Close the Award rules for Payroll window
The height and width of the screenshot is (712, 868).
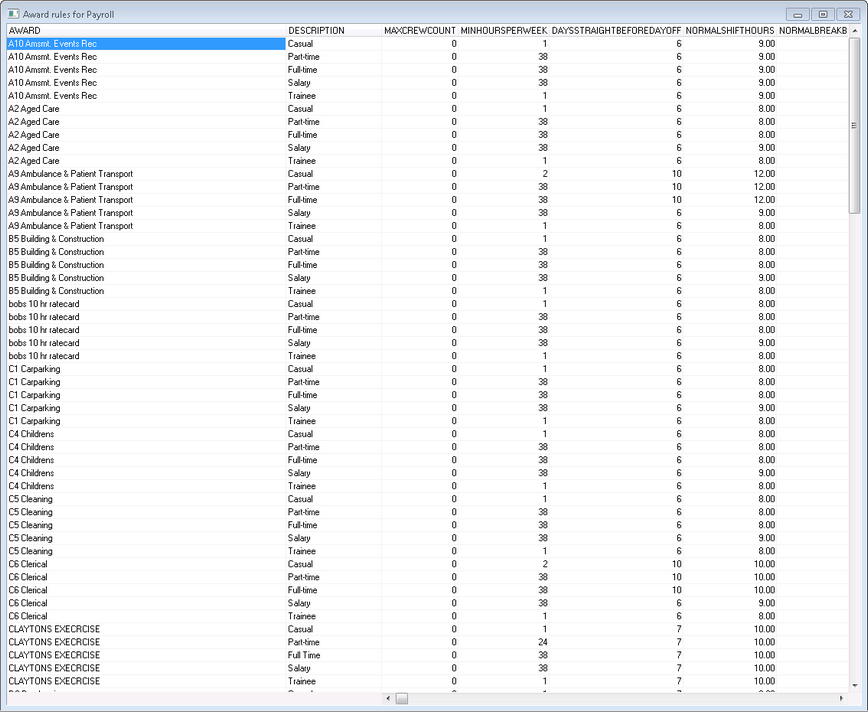coord(847,15)
